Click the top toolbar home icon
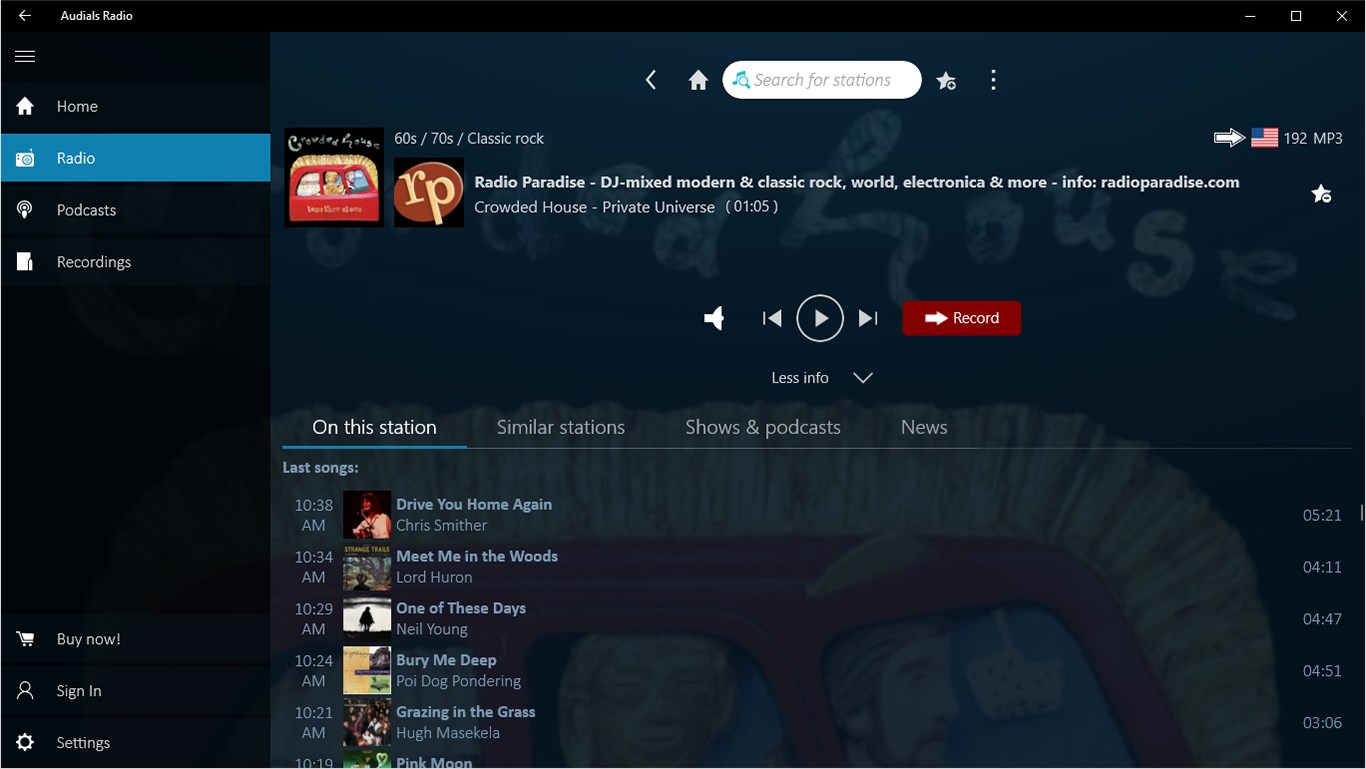The width and height of the screenshot is (1366, 769). pos(698,80)
